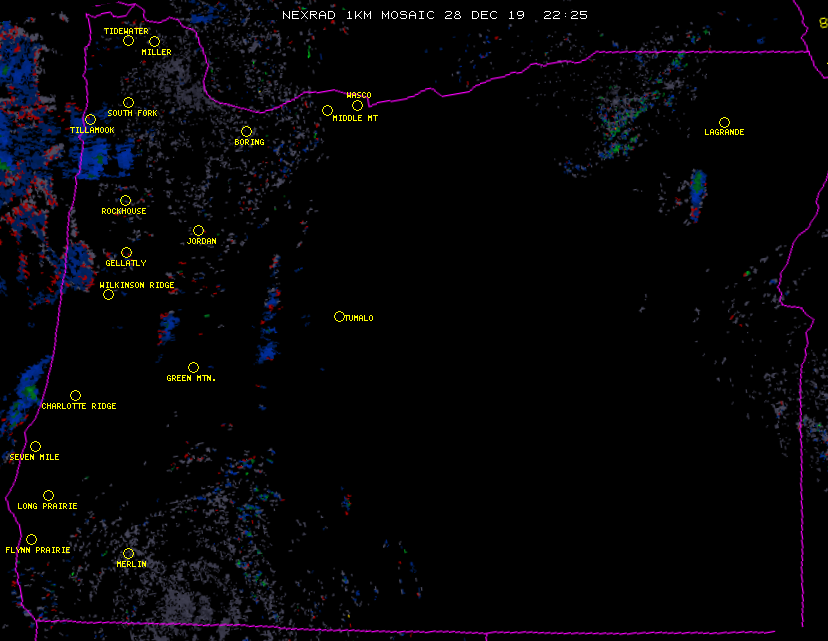Select the Miller station circle marker

tap(154, 42)
